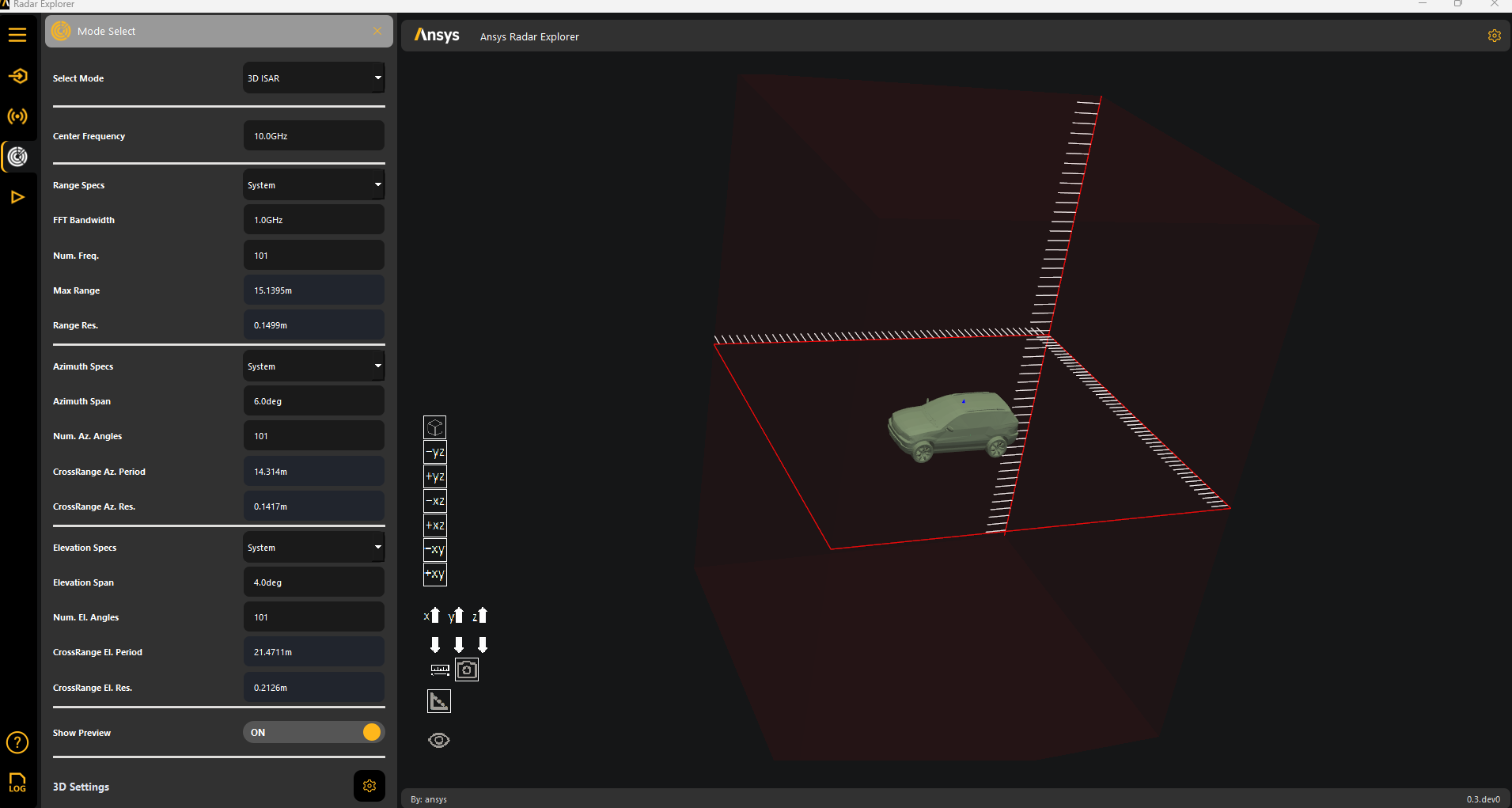Open the play/run tab in the sidebar
The image size is (1512, 808).
pyautogui.click(x=17, y=197)
